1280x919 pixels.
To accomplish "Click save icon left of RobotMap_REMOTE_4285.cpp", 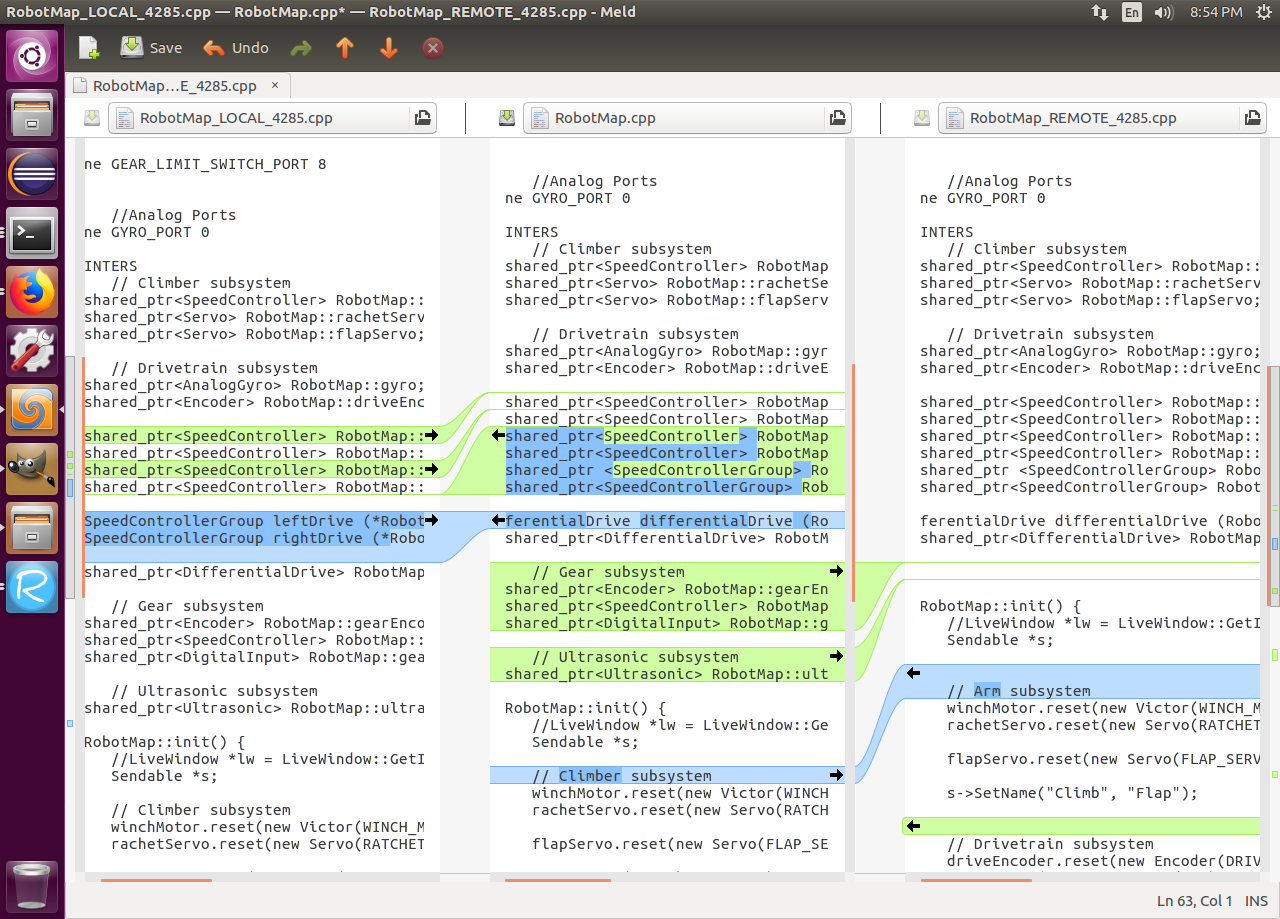I will click(922, 118).
